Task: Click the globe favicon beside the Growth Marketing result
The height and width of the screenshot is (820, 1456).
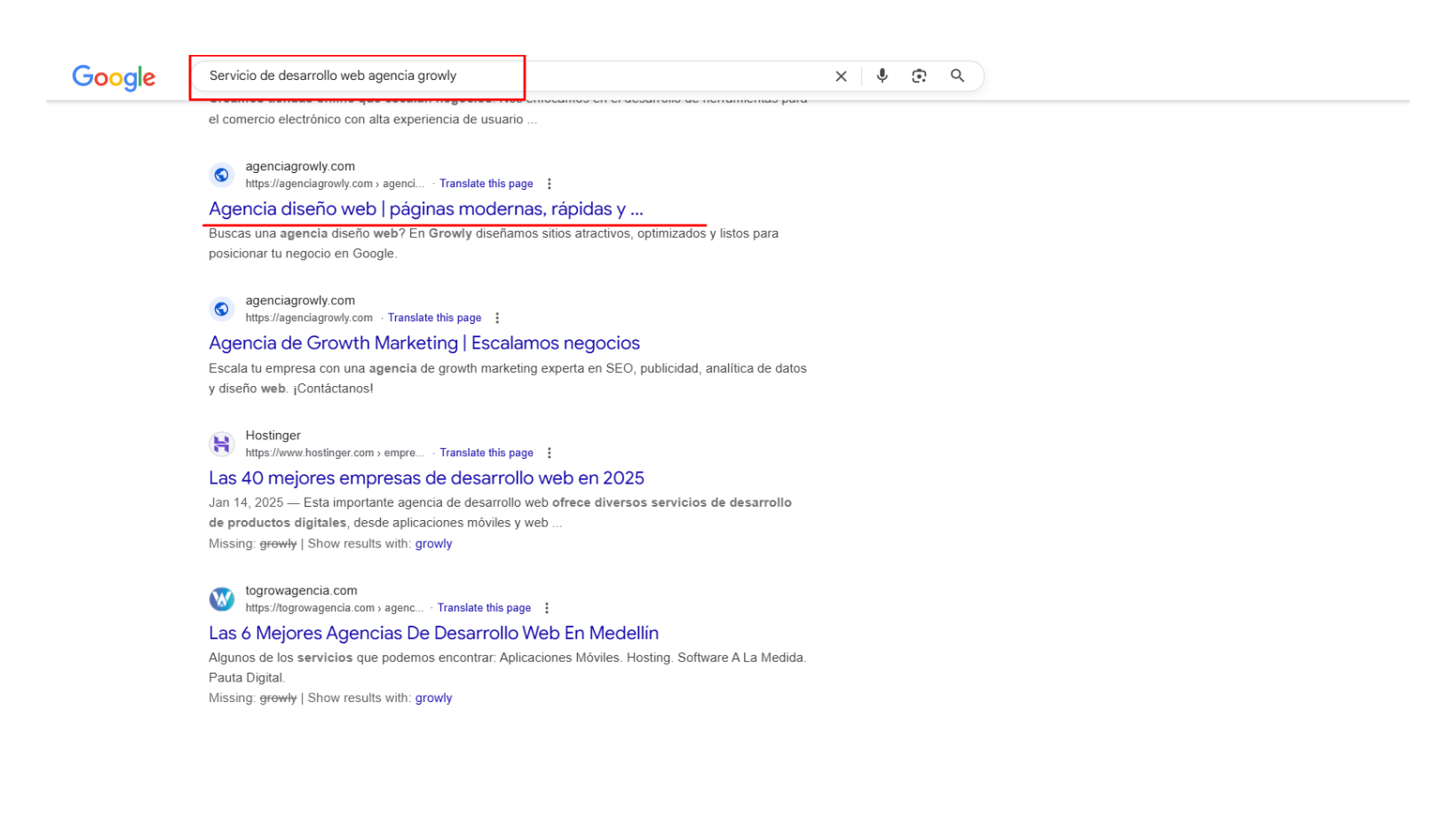Action: pos(222,309)
